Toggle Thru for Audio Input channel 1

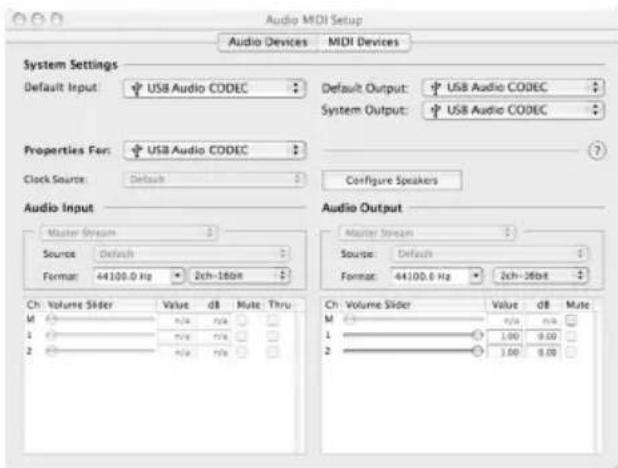272,336
